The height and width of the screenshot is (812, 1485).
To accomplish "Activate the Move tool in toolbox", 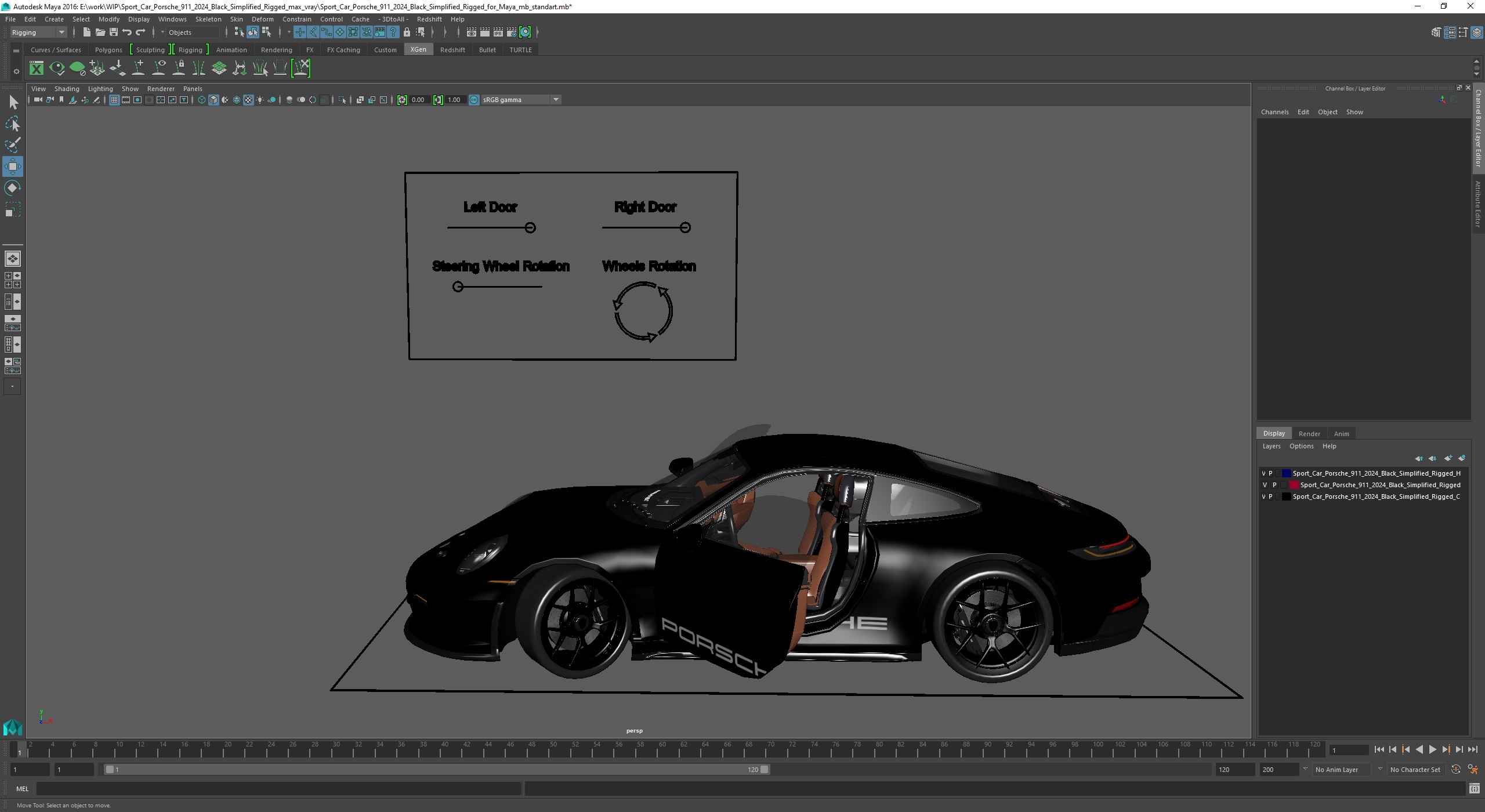I will tap(13, 166).
